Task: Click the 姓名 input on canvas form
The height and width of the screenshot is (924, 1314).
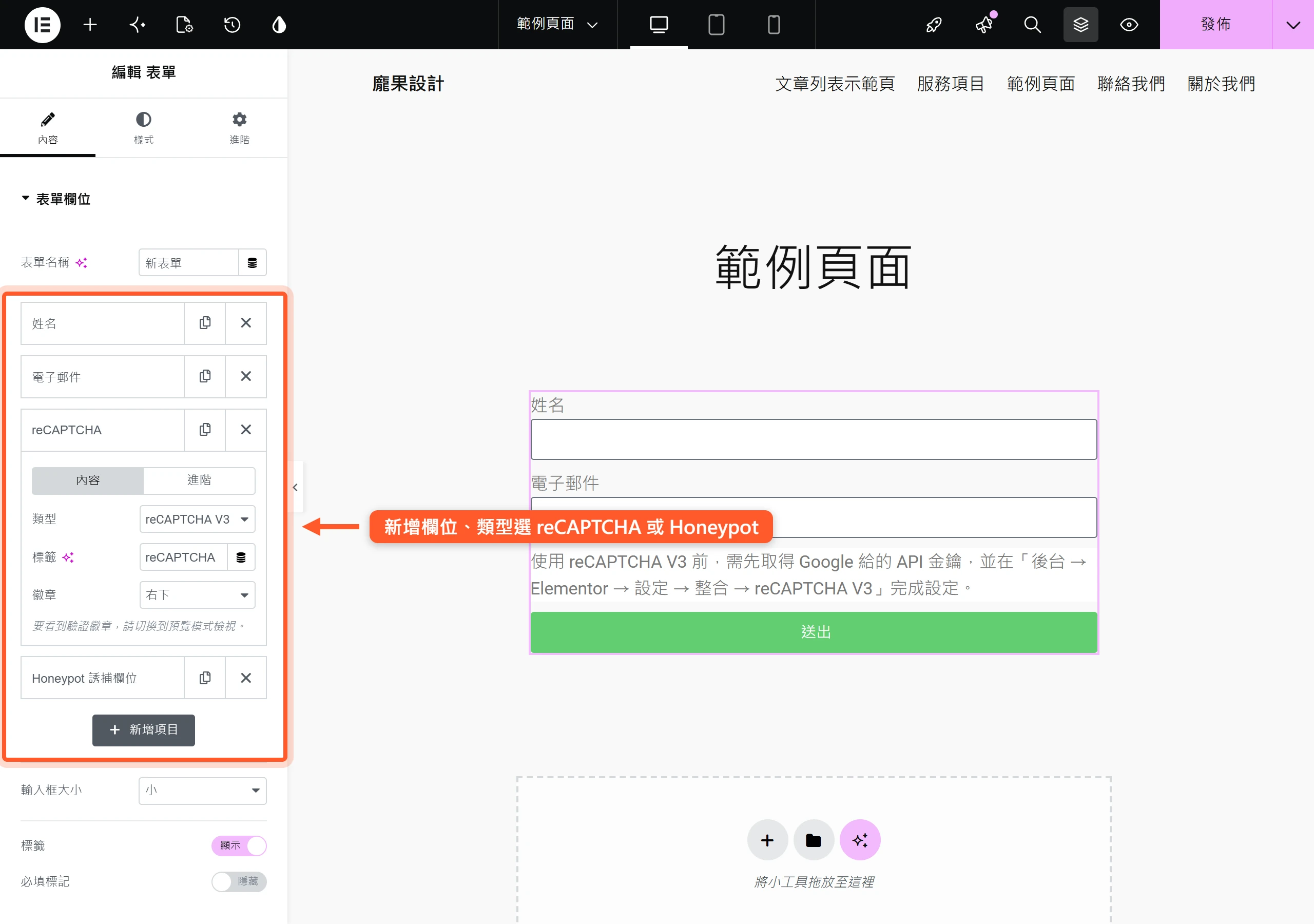Action: click(x=814, y=440)
